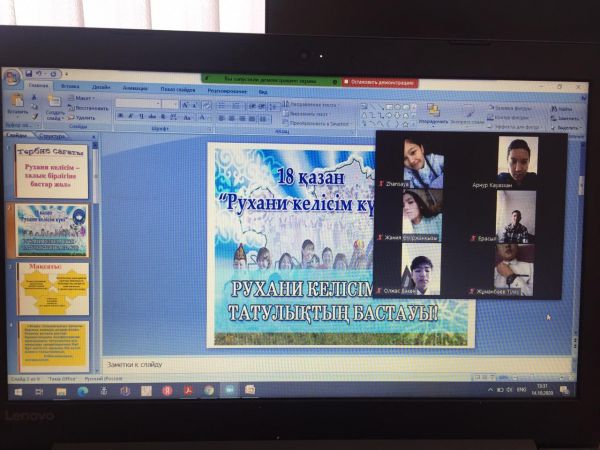Toggle bold text formatting
The image size is (600, 450).
120,116
